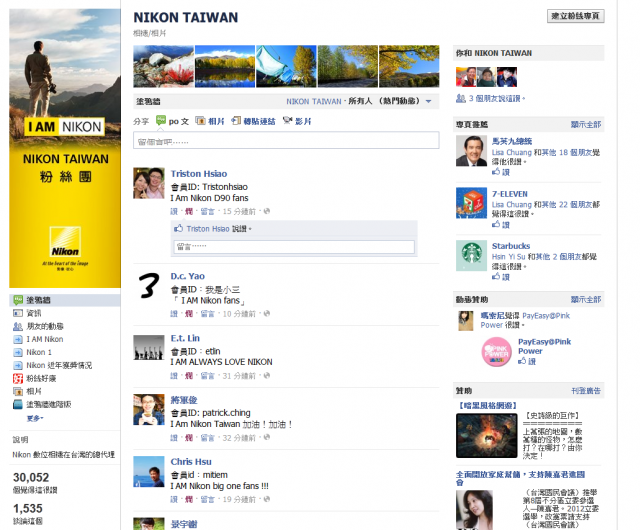
Task: Click thumbs-up icon under PayEasy@Pink Power
Action: tap(522, 361)
